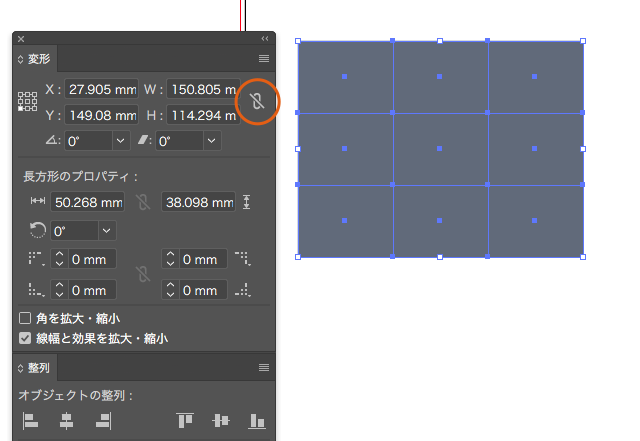
Task: Select the 変形 panel tab
Action: point(35,59)
